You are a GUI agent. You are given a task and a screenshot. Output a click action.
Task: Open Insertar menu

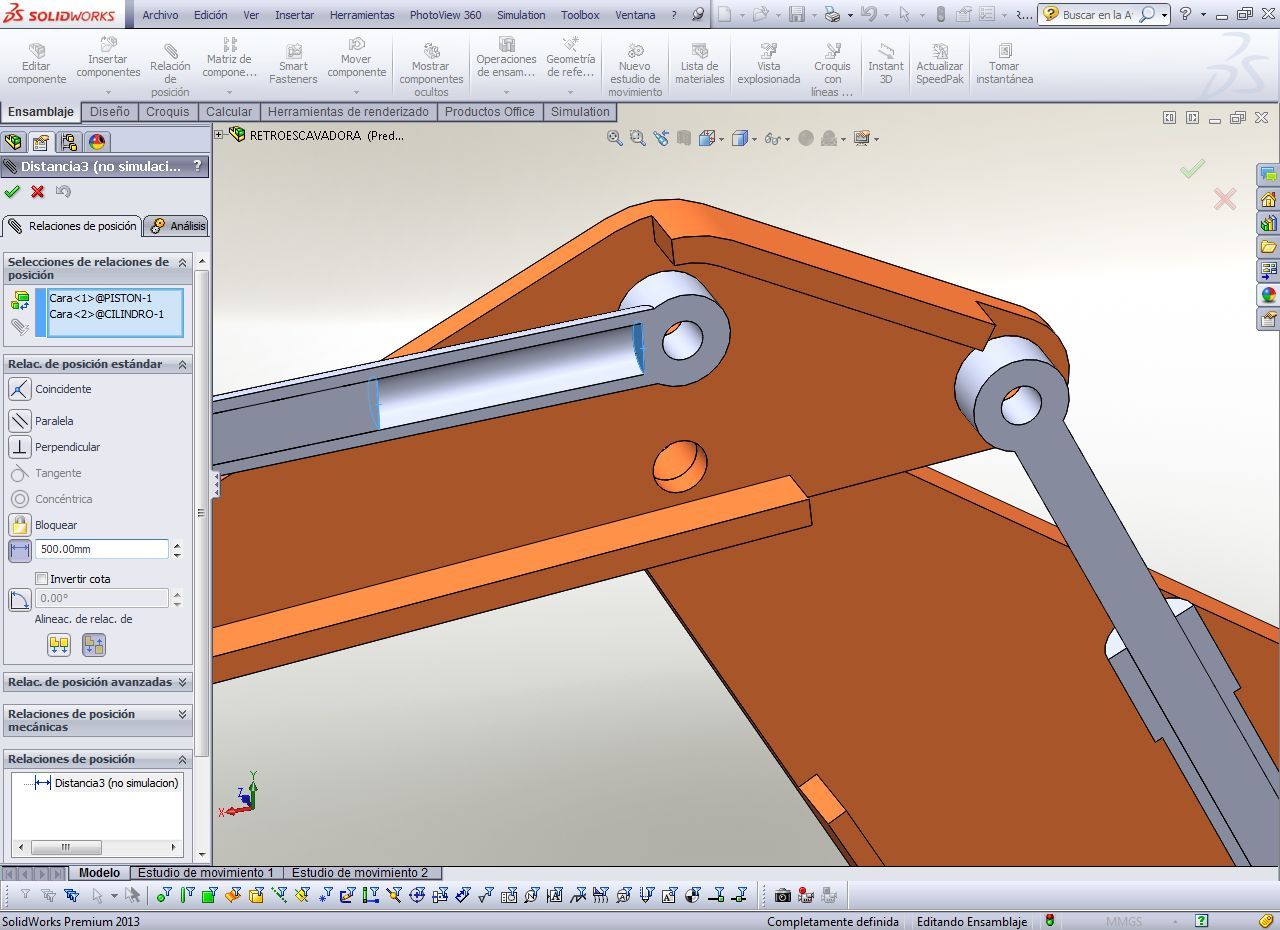click(x=294, y=15)
